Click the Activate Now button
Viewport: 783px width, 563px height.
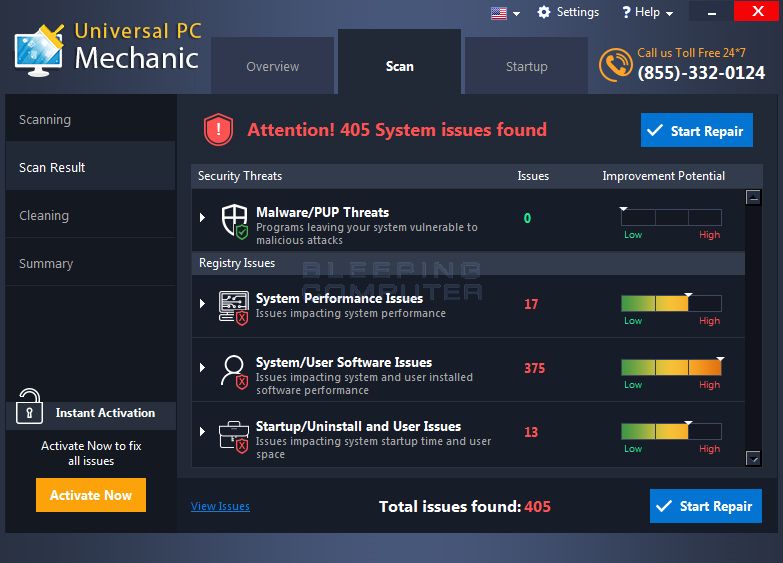[91, 495]
